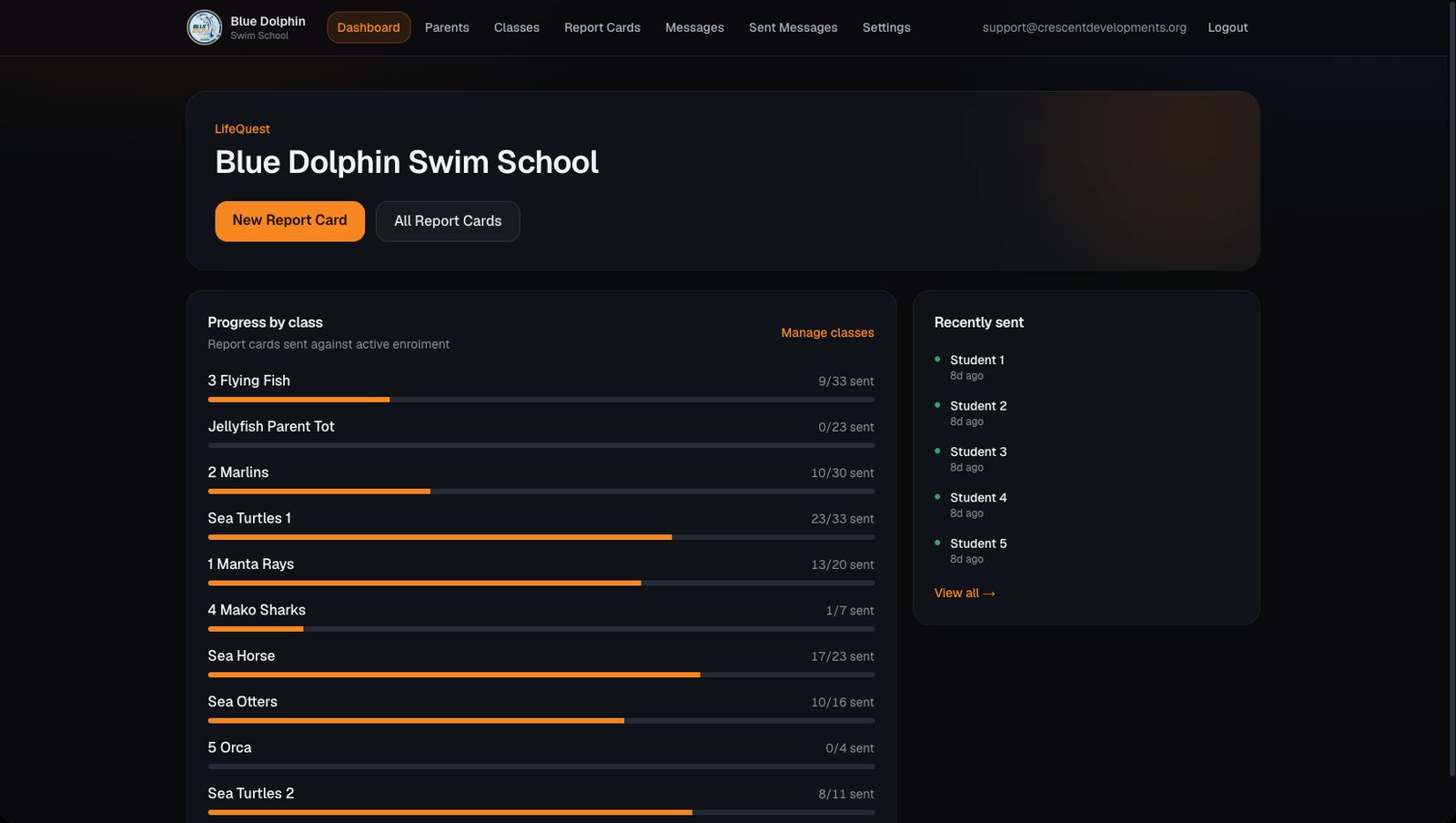Click the Manage classes link
Viewport: 1456px width, 823px height.
tap(827, 333)
